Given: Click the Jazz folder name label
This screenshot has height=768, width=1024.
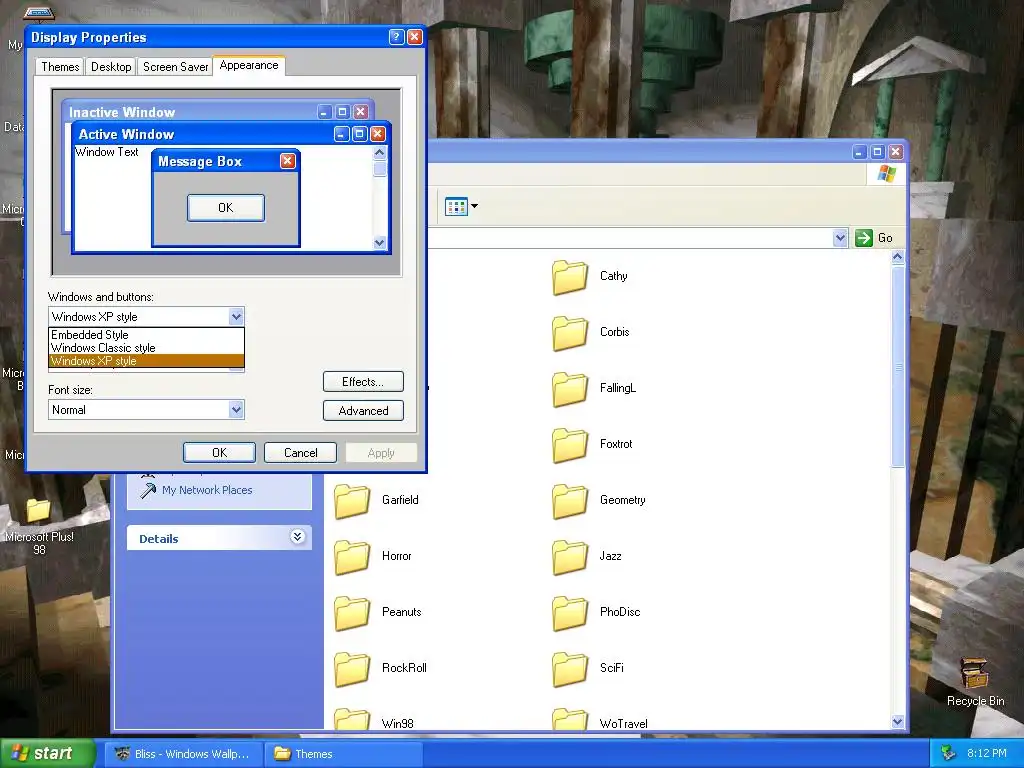Looking at the screenshot, I should [x=611, y=556].
